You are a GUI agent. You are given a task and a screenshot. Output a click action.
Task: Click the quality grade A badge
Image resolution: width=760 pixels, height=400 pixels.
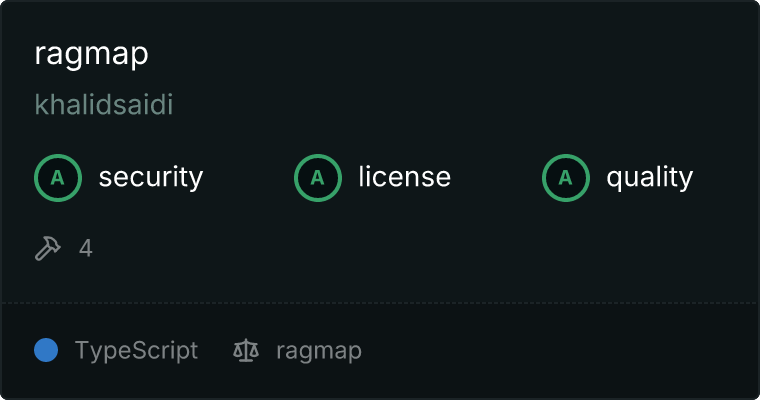pyautogui.click(x=566, y=178)
